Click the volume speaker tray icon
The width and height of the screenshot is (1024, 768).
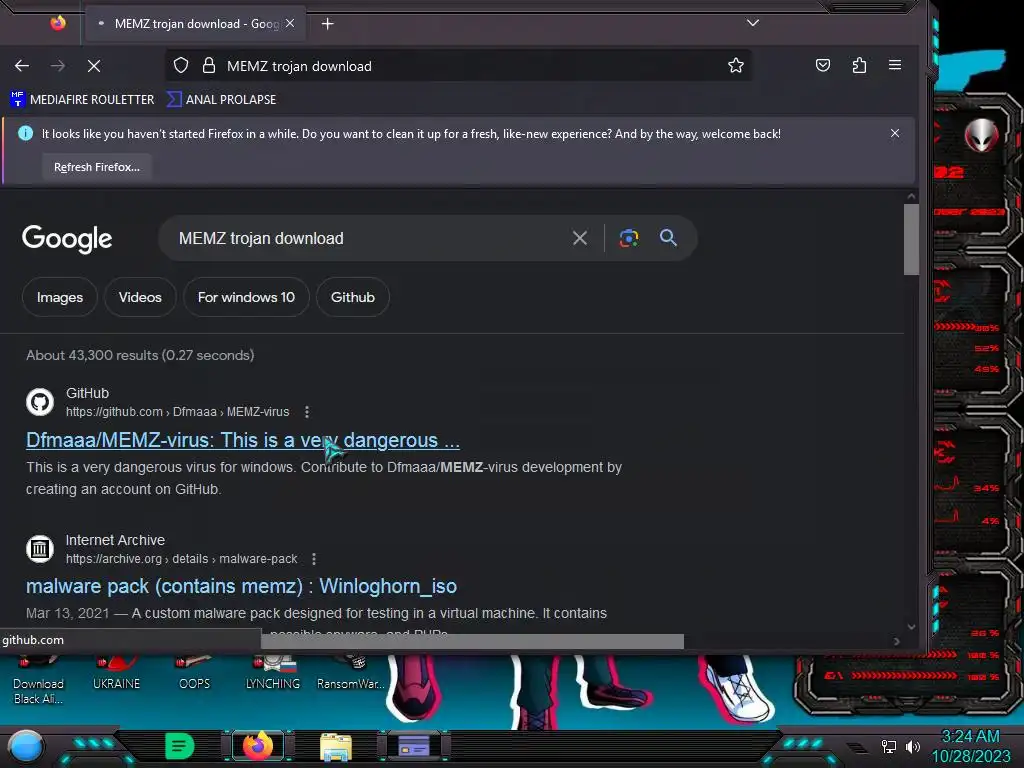pos(913,746)
